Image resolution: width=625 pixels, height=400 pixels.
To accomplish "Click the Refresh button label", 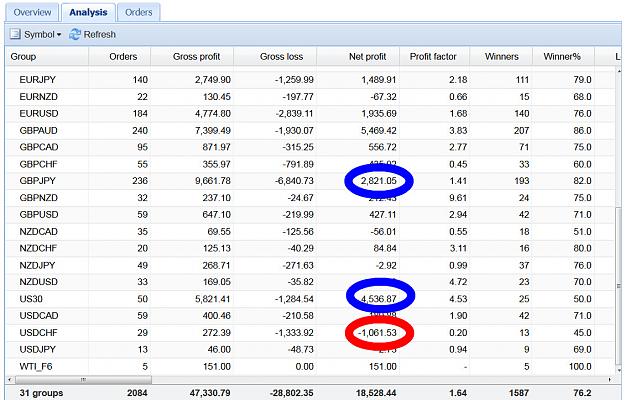I will pos(100,35).
